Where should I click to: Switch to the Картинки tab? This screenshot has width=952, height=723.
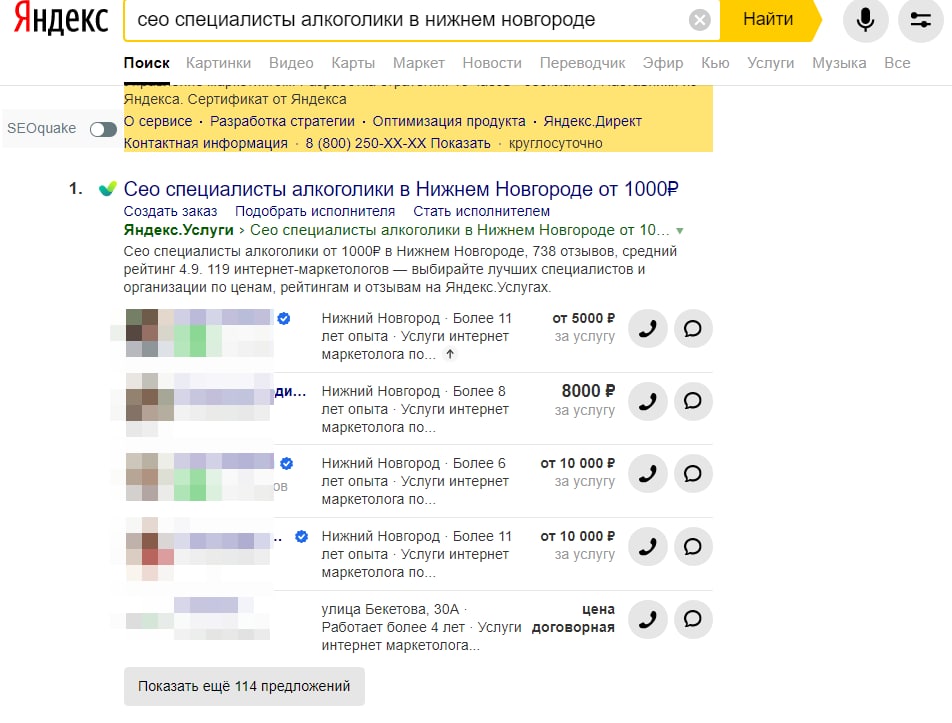point(218,63)
